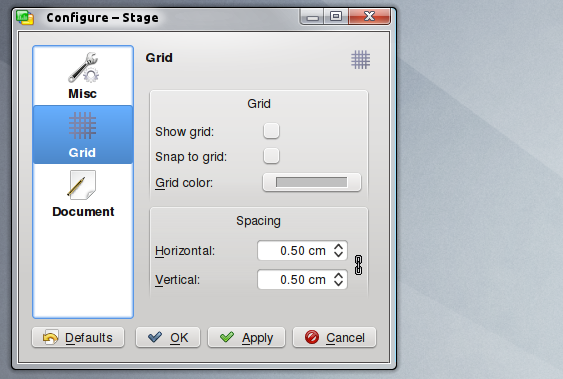Confirm the dialog with OK
Screen dimensions: 563x379
[168, 338]
